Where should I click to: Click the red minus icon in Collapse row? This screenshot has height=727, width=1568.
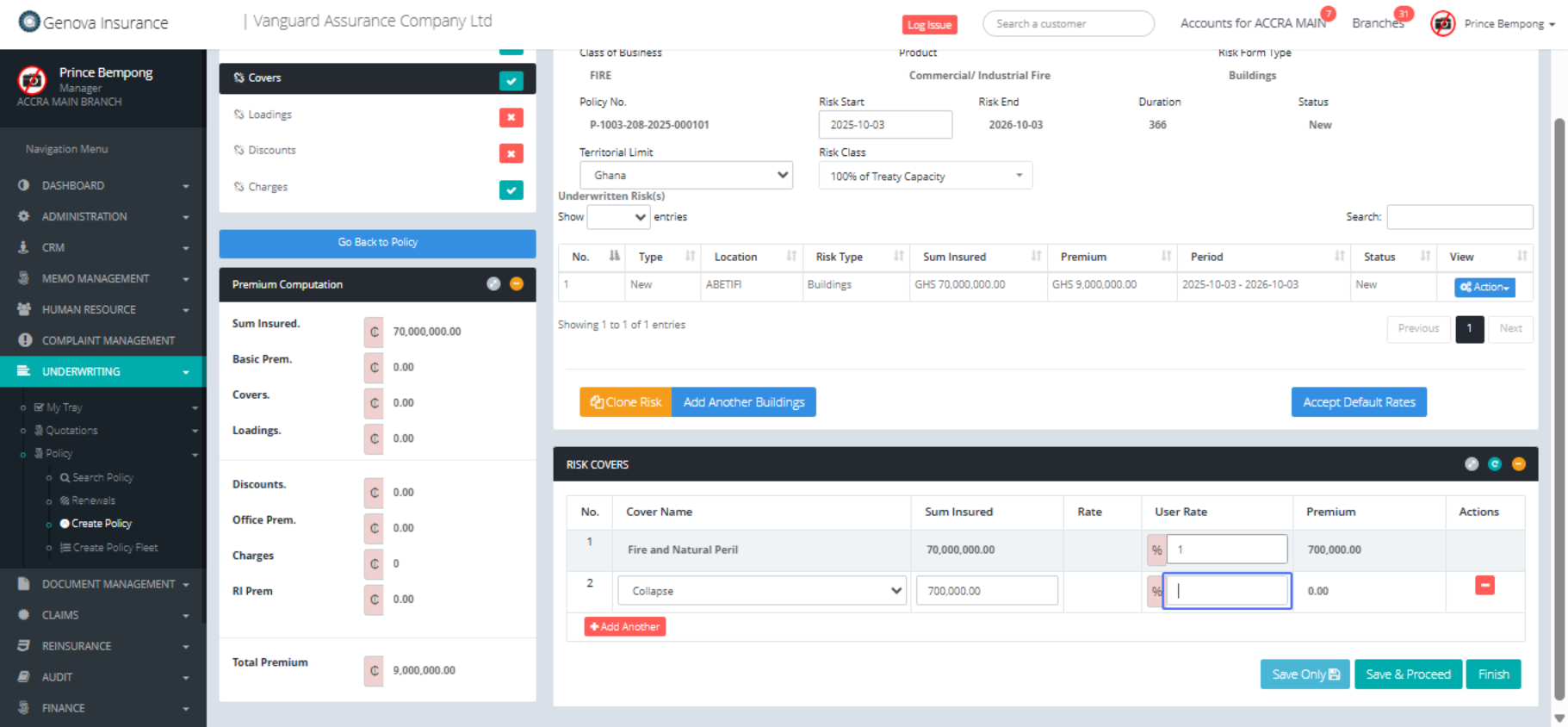[1484, 586]
